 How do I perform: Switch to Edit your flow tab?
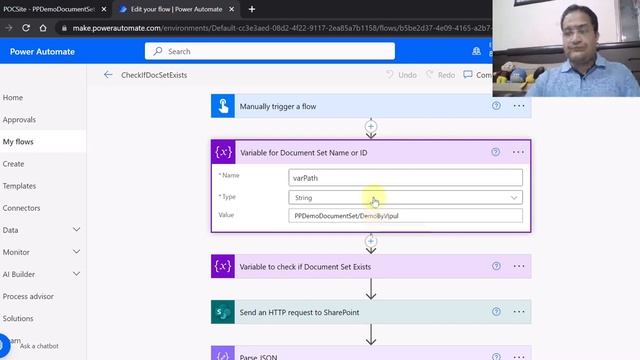point(176,9)
